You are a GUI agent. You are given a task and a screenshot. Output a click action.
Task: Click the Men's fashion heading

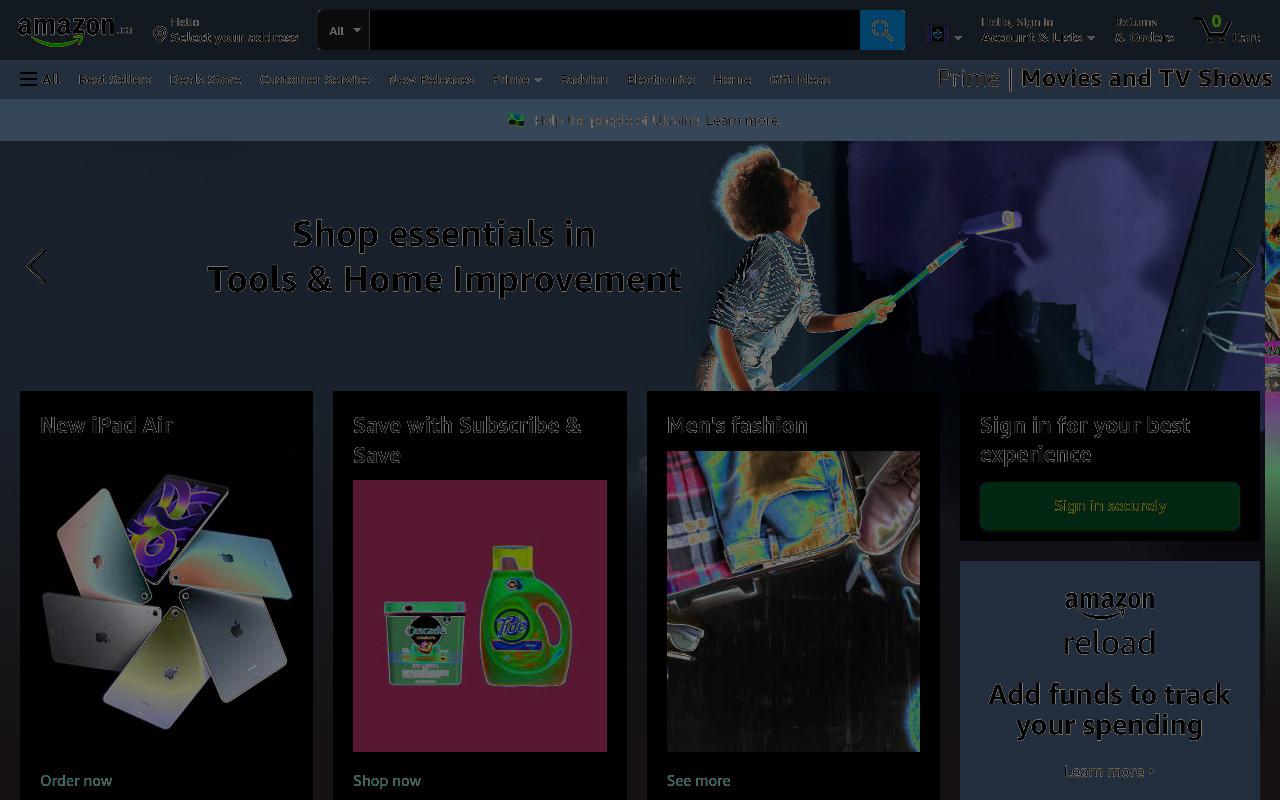point(737,425)
